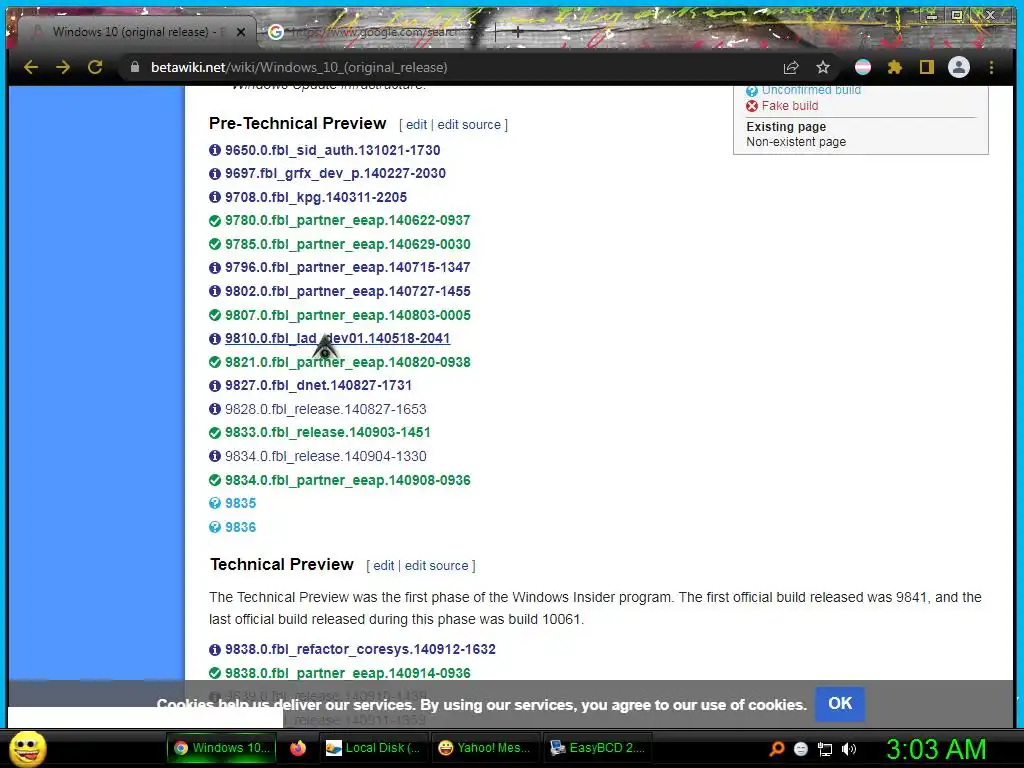Click edit link beside Pre-Technical Preview
Image resolution: width=1024 pixels, height=768 pixels.
416,124
